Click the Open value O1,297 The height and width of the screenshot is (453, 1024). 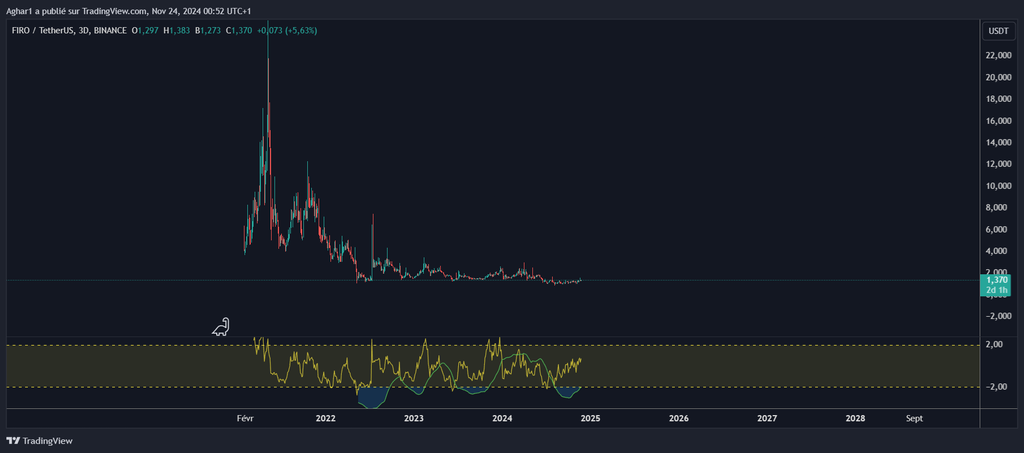pyautogui.click(x=144, y=30)
